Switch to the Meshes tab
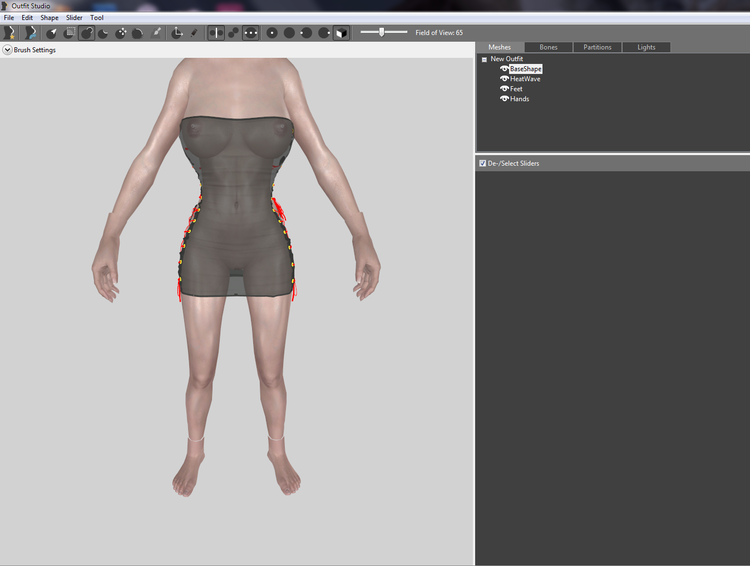Viewport: 750px width, 566px height. point(499,47)
